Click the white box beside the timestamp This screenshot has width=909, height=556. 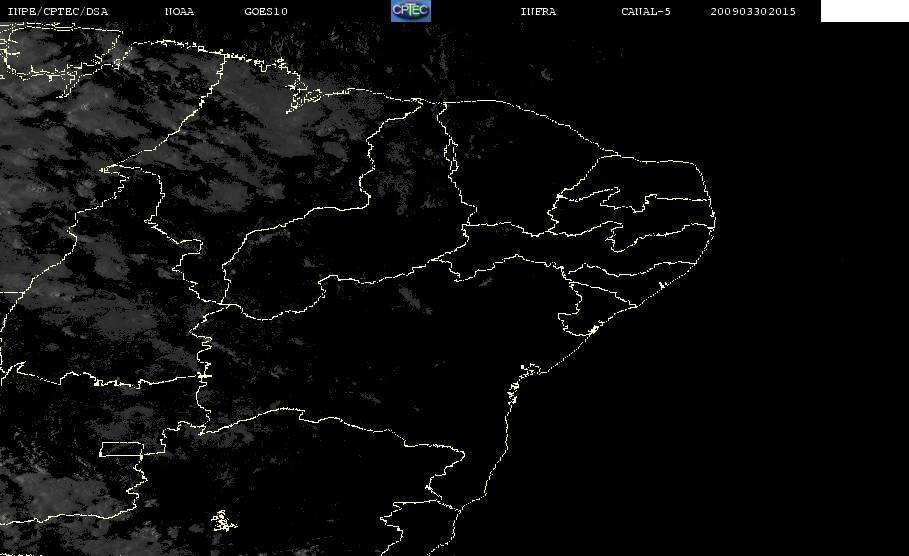tap(864, 11)
